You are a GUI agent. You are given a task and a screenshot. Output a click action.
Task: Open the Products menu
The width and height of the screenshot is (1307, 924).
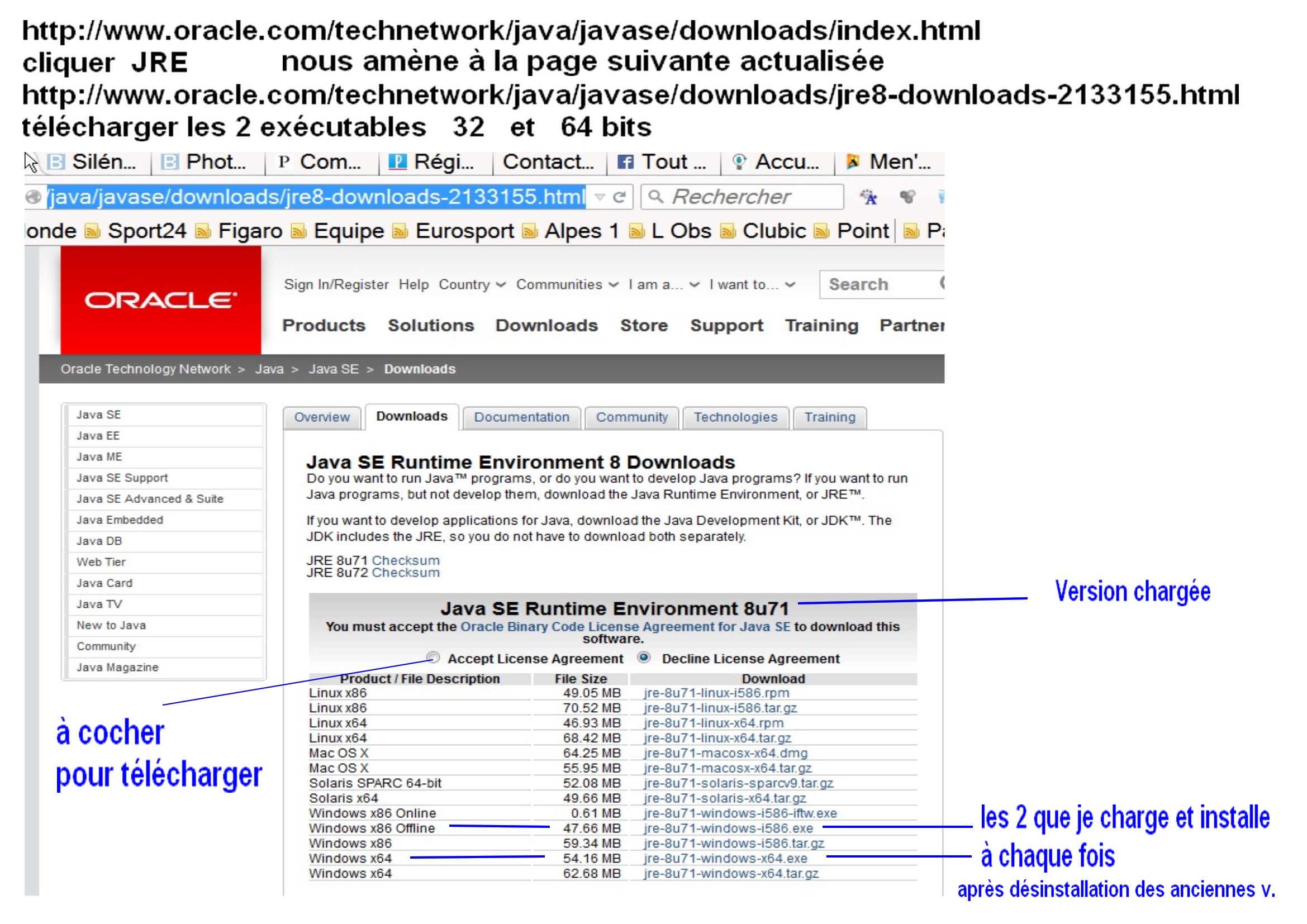click(x=324, y=326)
